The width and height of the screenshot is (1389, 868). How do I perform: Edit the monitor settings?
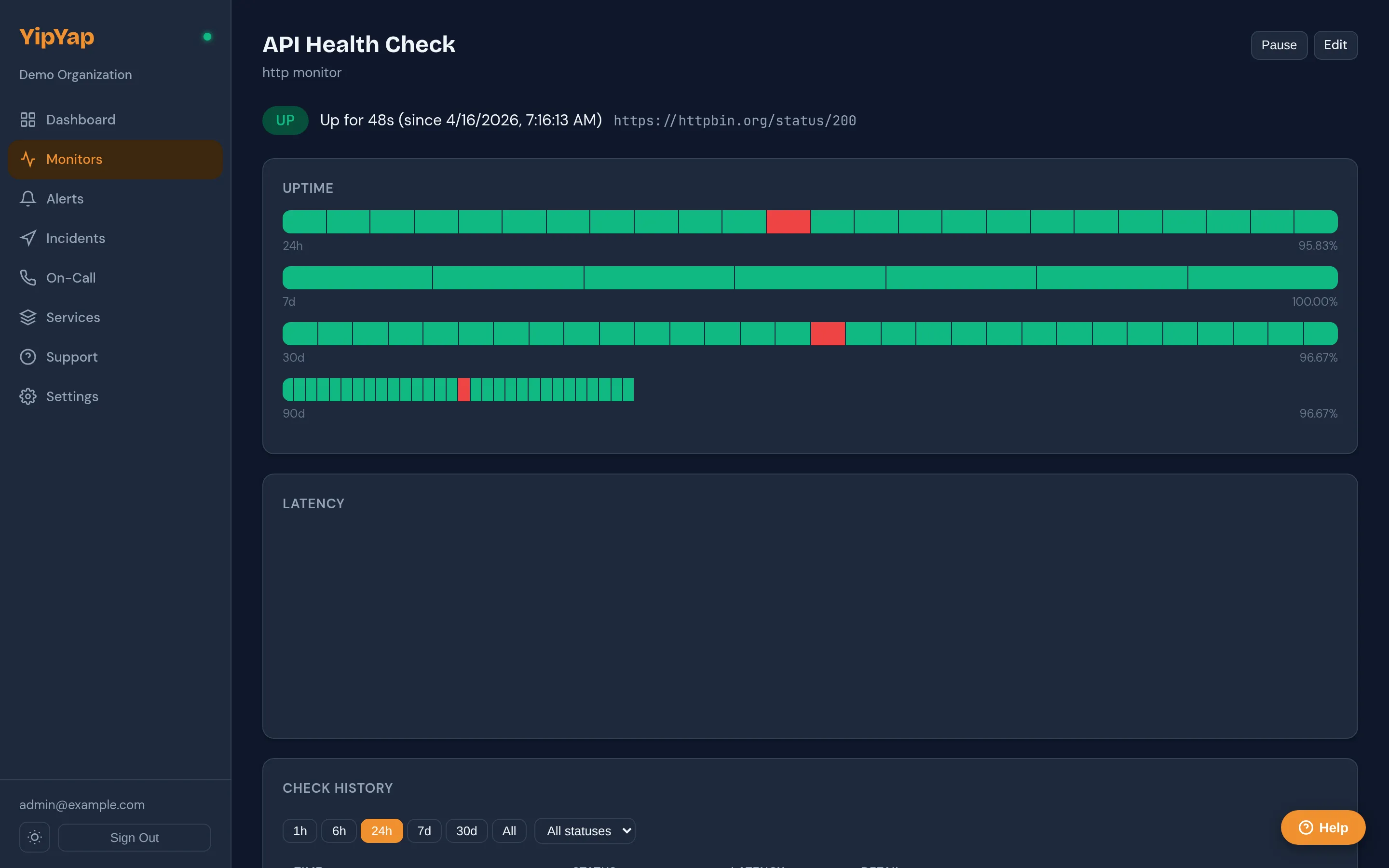(x=1335, y=45)
